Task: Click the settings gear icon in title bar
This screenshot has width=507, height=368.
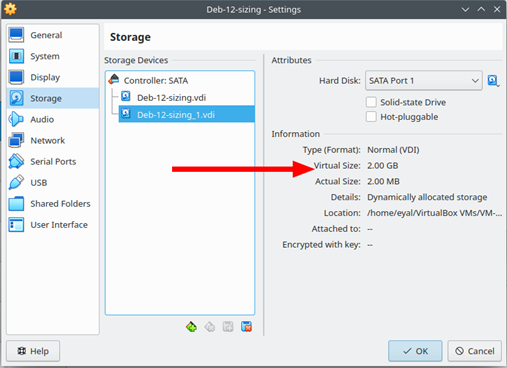Action: pyautogui.click(x=10, y=9)
